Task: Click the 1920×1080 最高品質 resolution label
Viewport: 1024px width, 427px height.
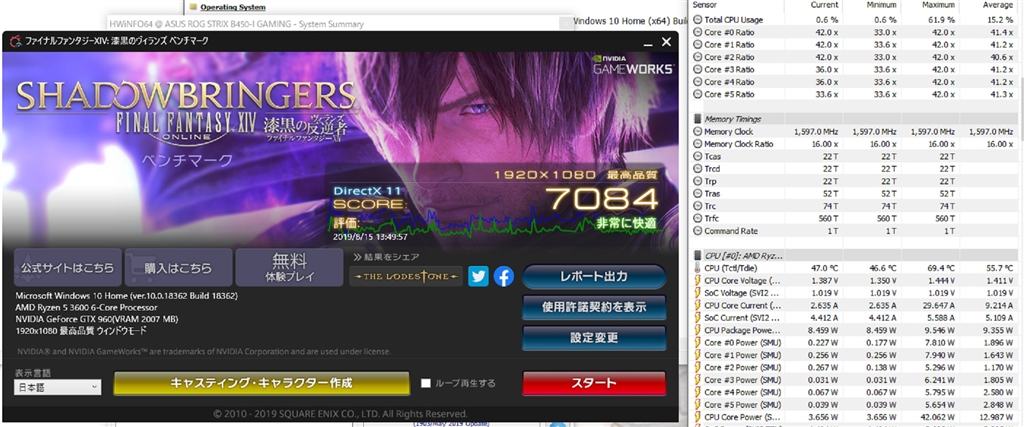Action: 575,175
